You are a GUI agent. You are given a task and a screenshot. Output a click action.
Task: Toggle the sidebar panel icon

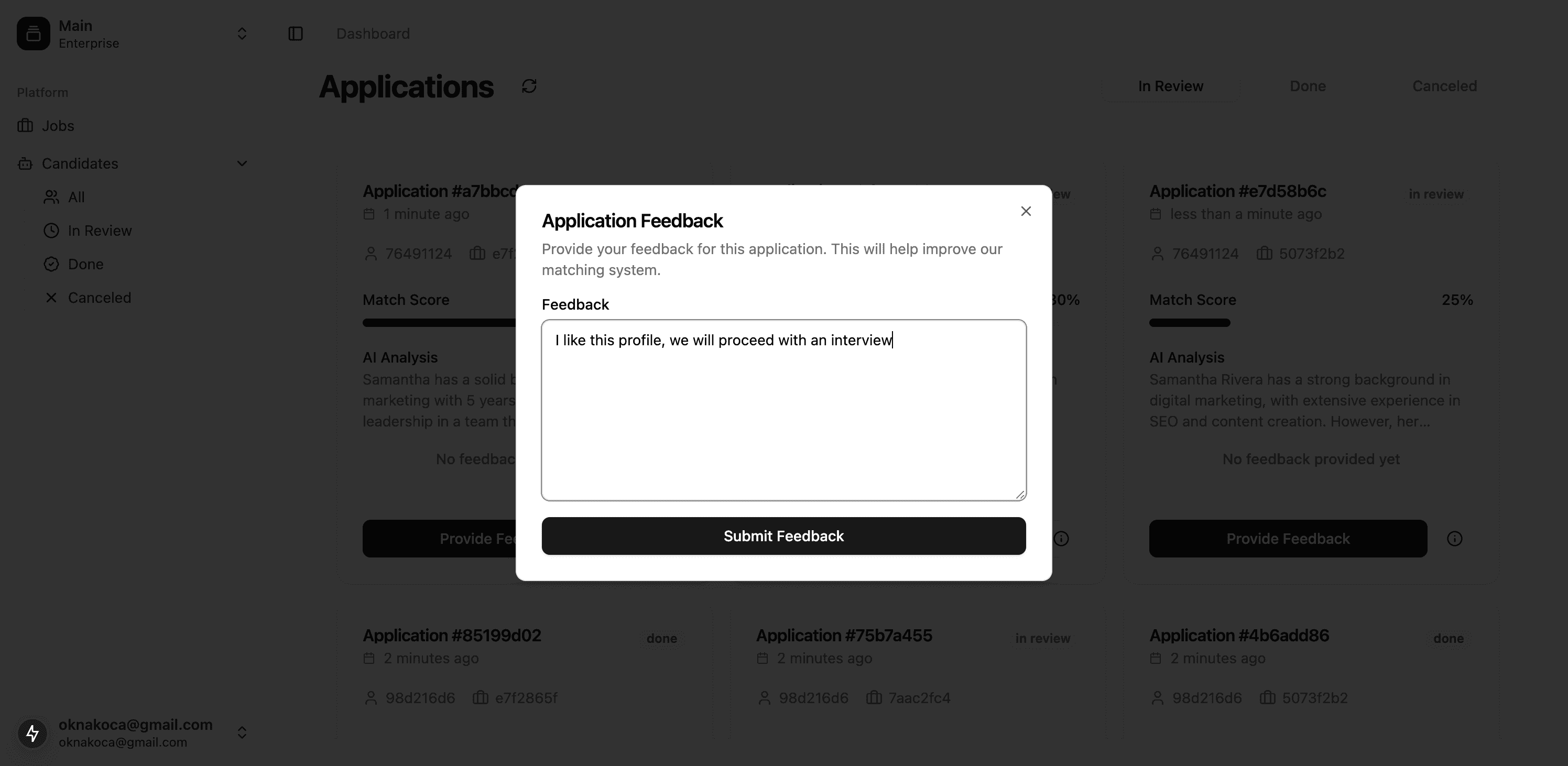point(295,34)
